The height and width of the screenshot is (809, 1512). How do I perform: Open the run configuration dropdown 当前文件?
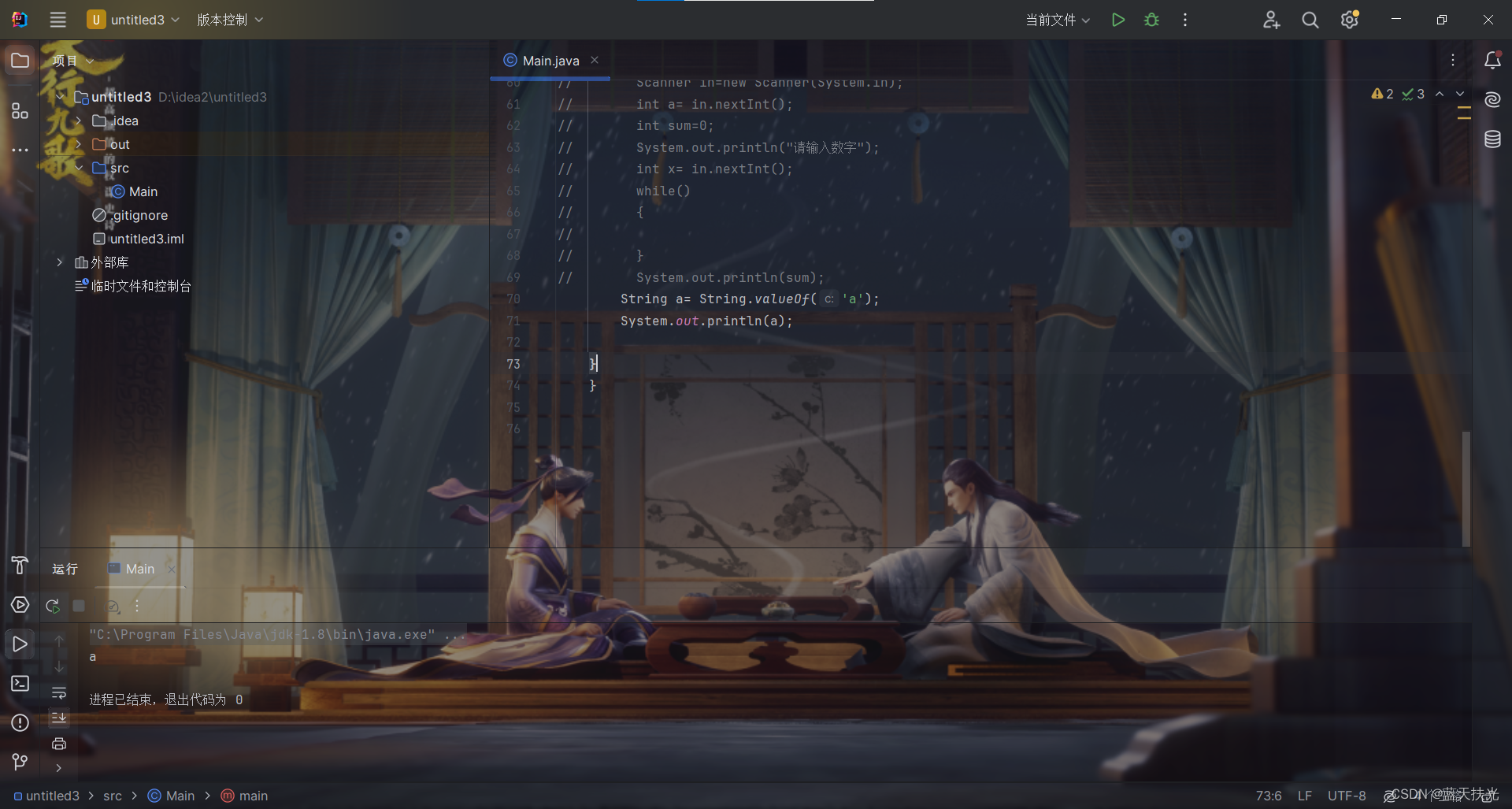pos(1058,20)
